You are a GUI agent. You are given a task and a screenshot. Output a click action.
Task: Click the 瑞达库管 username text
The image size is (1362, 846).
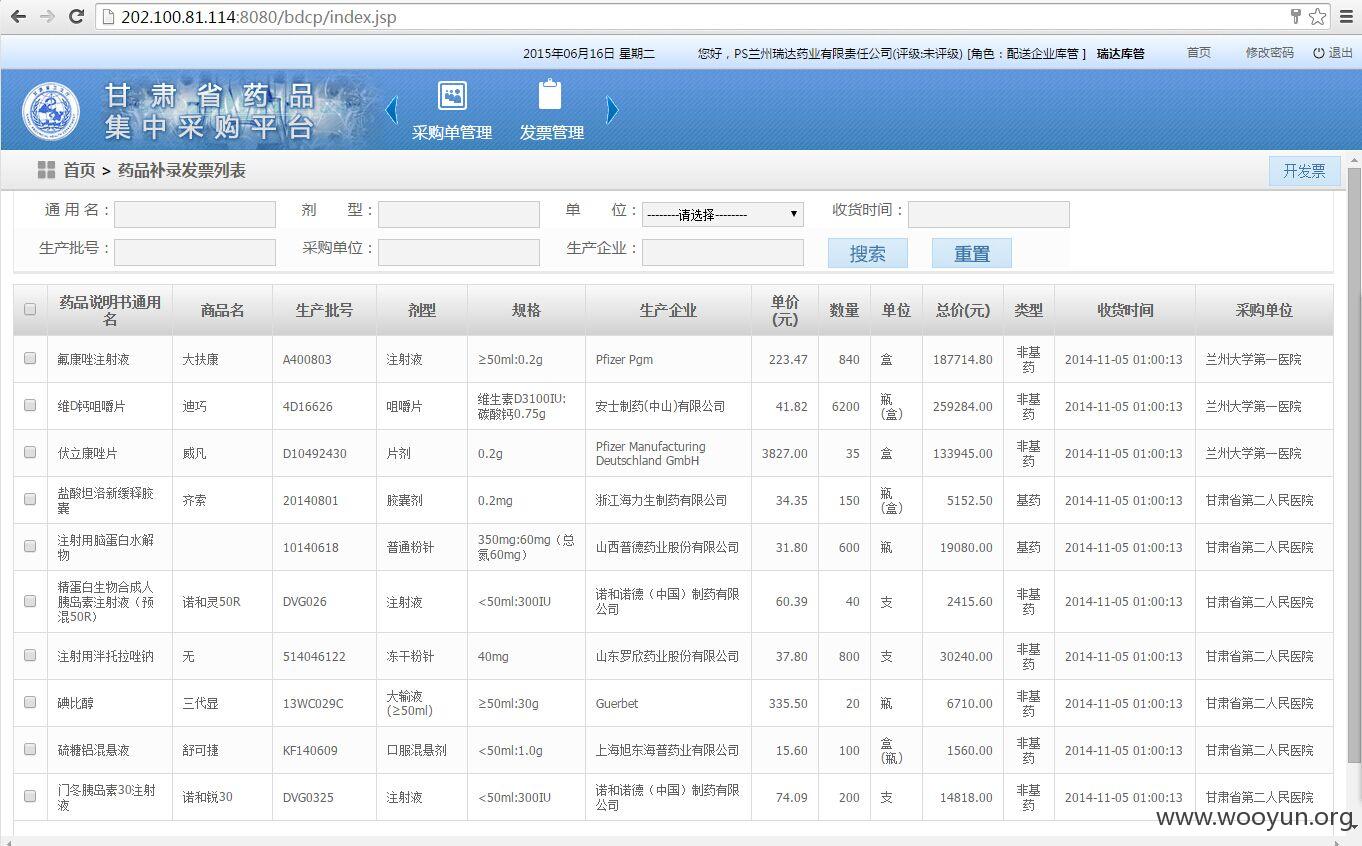click(x=1120, y=53)
